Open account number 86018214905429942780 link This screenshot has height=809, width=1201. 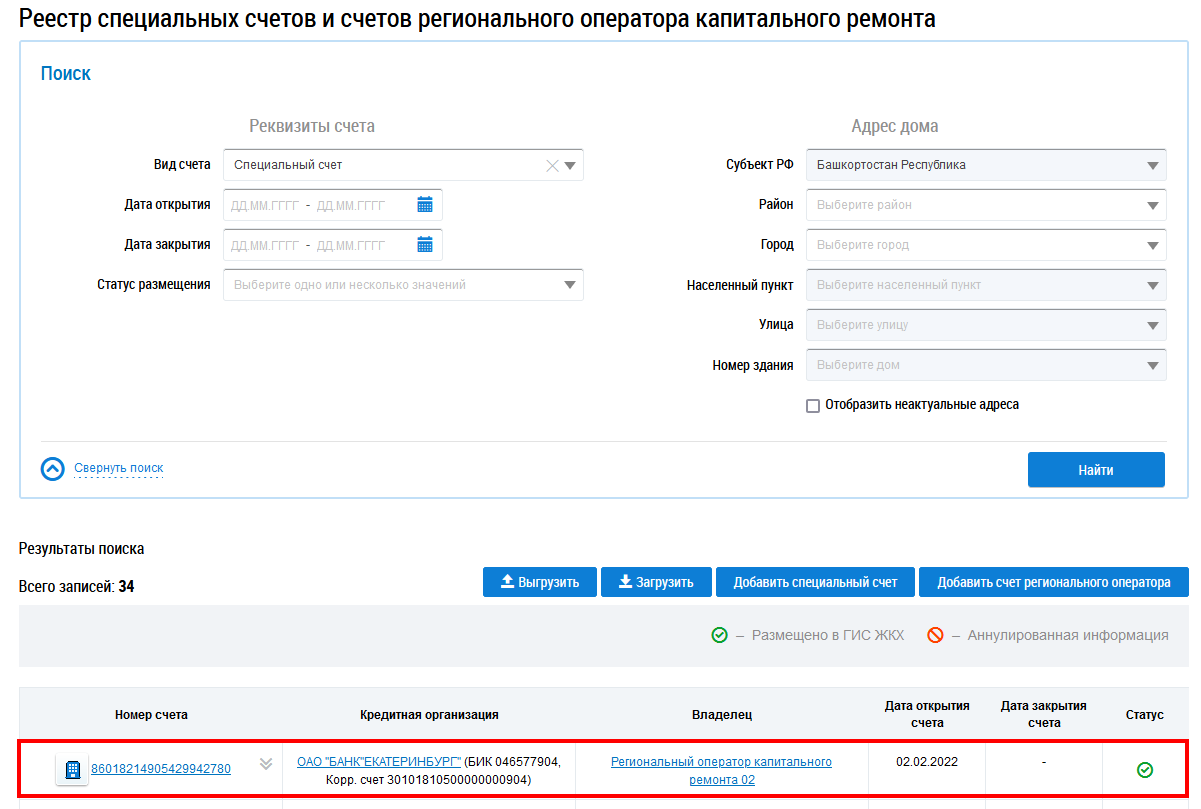click(161, 769)
